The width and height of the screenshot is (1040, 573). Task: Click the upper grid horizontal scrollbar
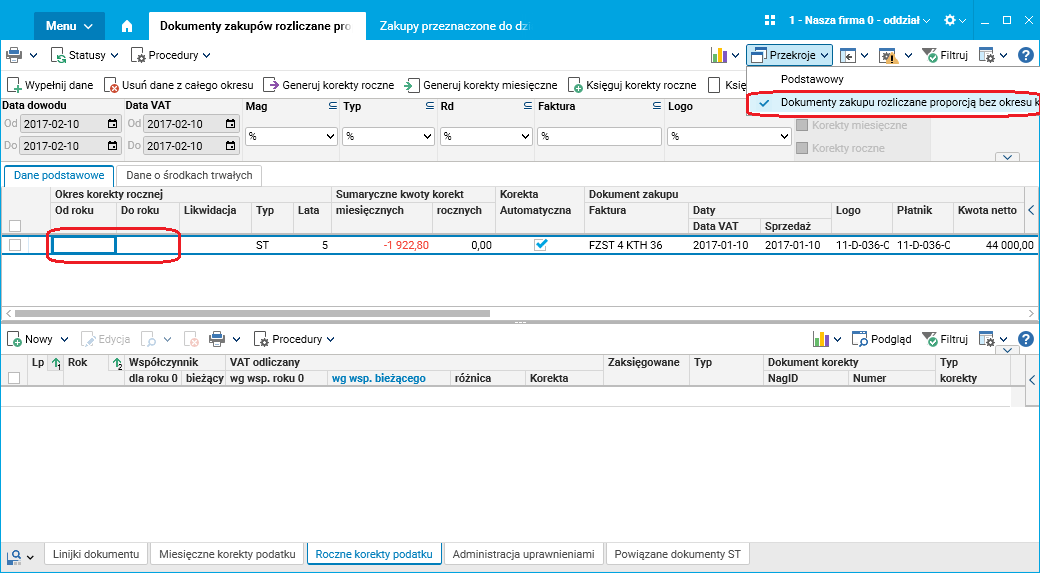pos(252,313)
